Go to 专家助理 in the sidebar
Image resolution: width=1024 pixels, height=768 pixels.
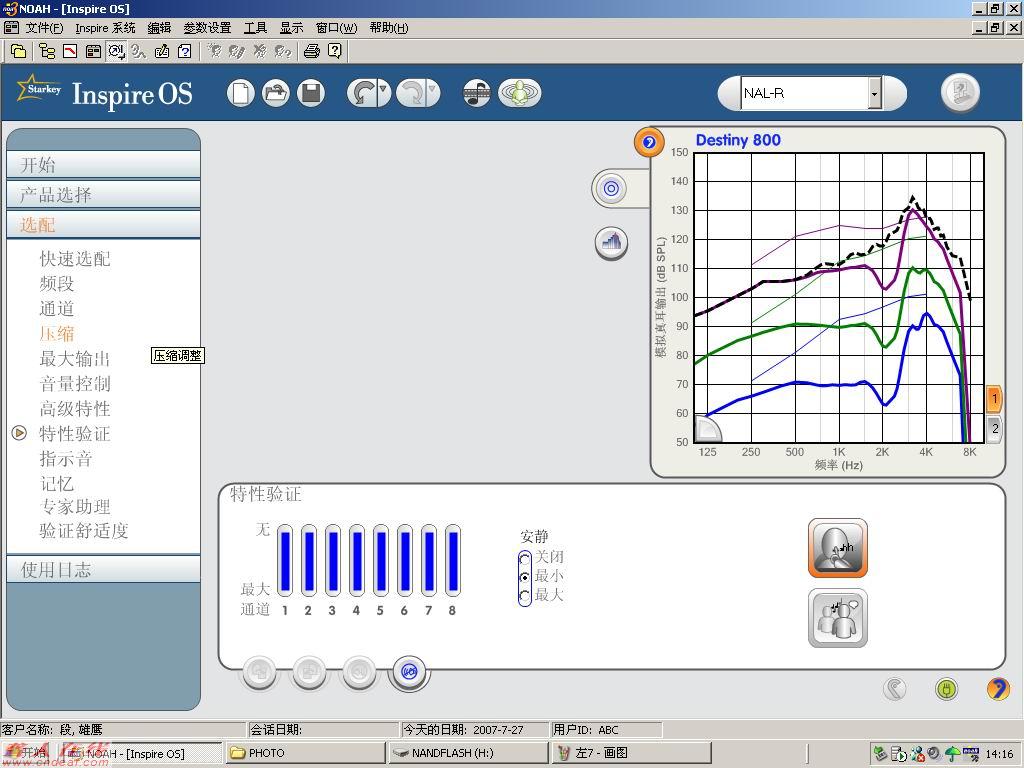click(x=75, y=507)
